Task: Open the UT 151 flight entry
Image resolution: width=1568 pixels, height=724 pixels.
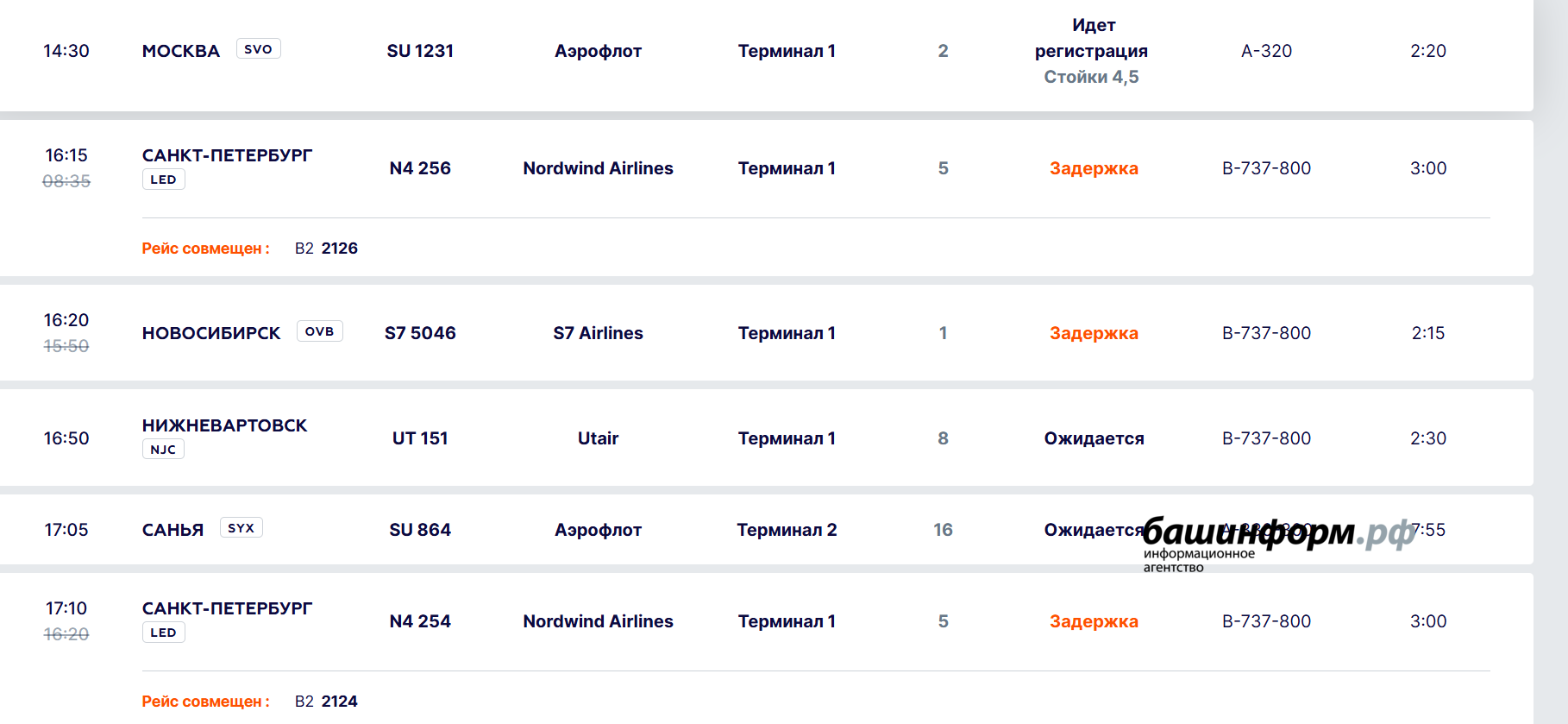Action: [x=420, y=438]
